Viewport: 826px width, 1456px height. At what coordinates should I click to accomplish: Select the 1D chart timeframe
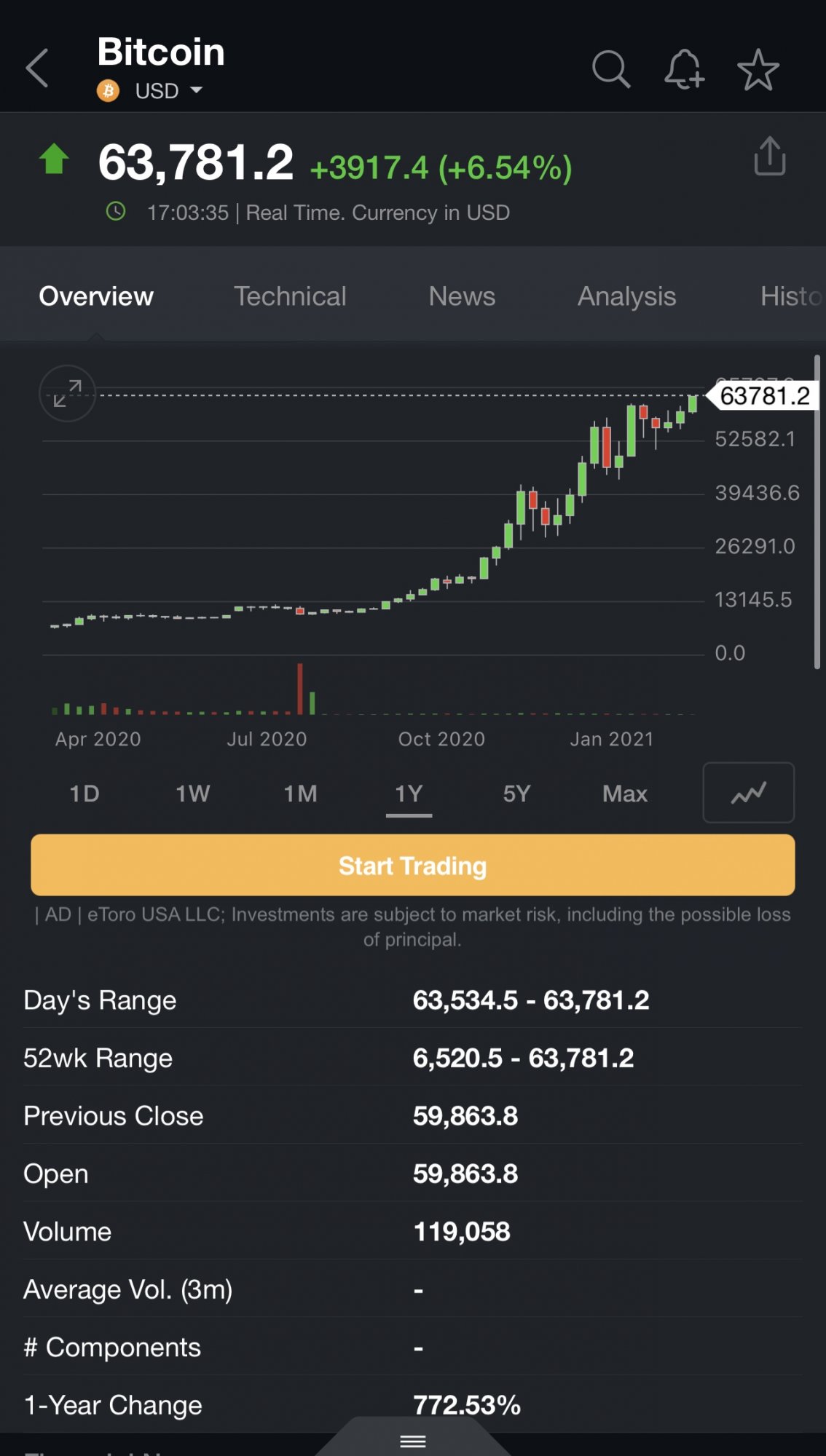[84, 794]
